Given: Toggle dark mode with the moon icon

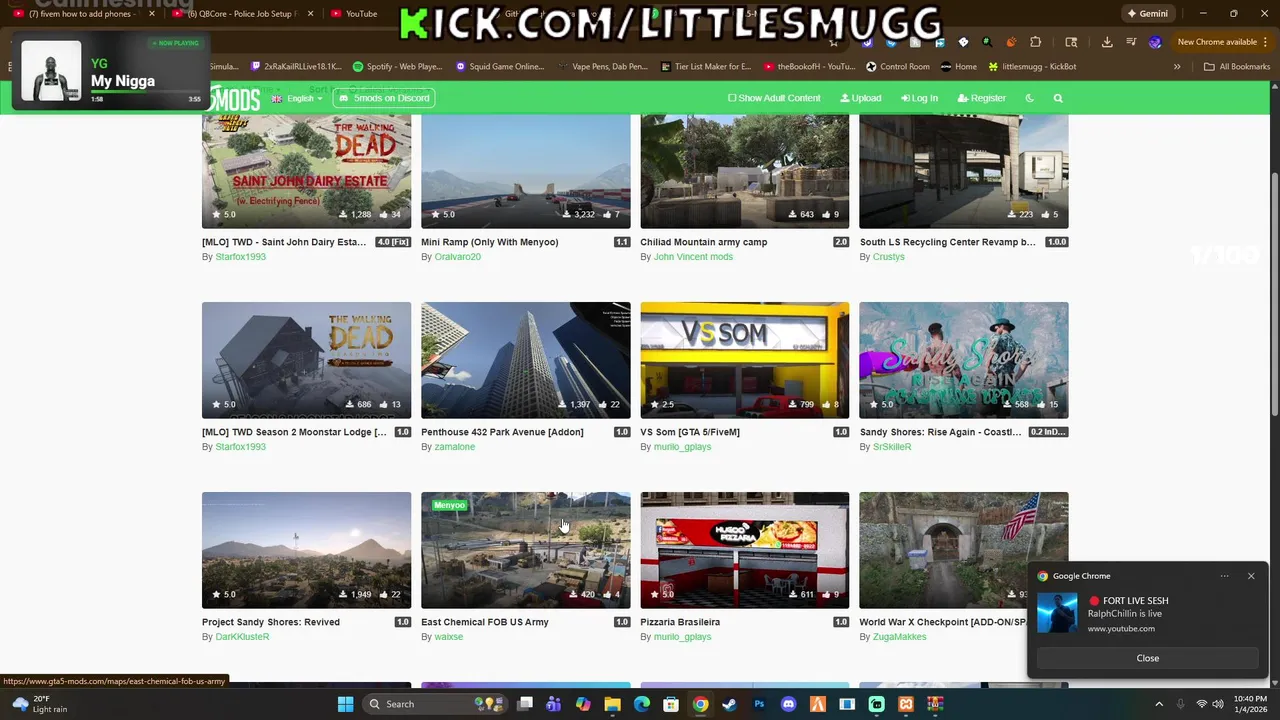Looking at the screenshot, I should coord(1030,98).
